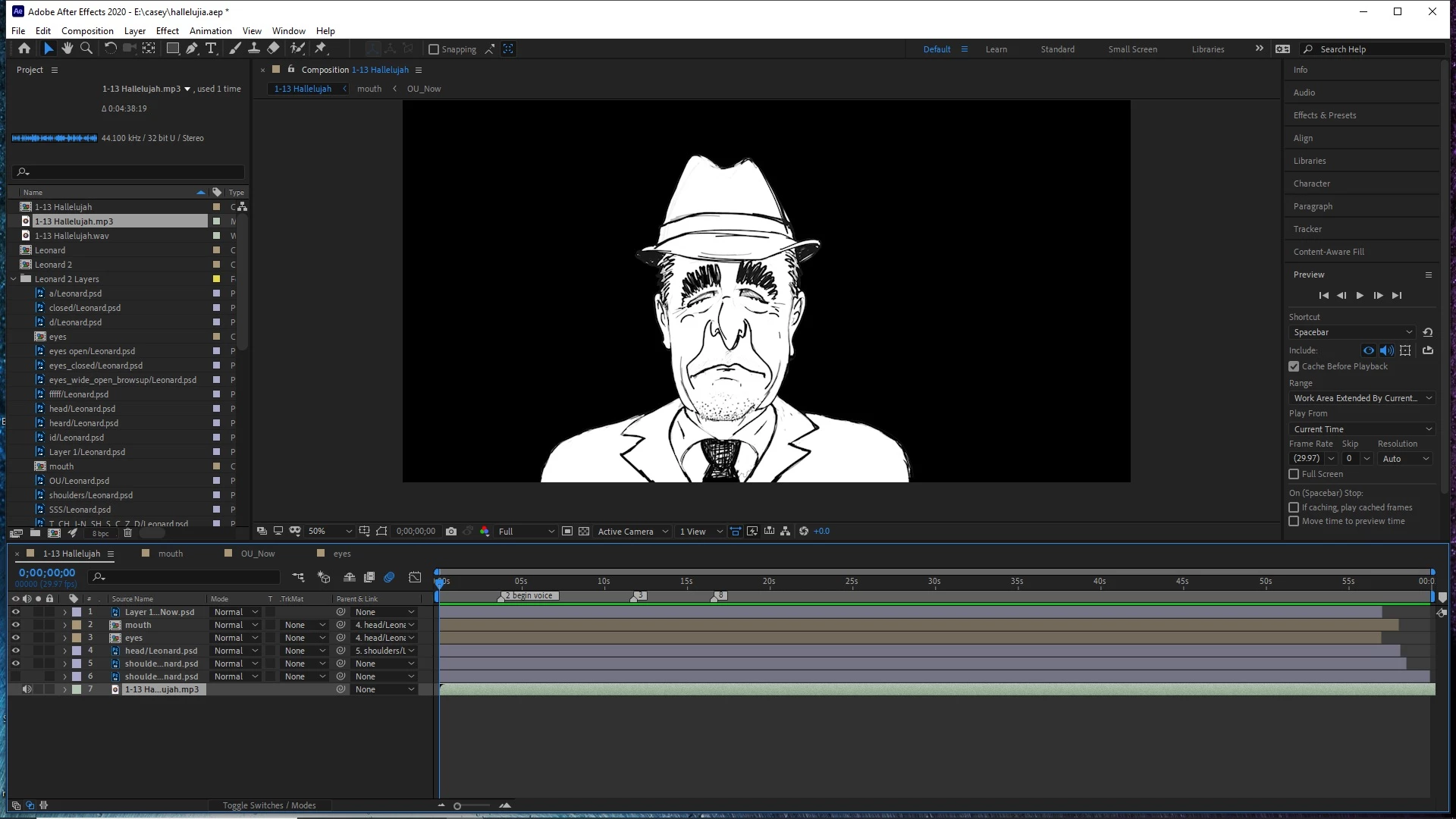Viewport: 1456px width, 819px height.
Task: Select the Pen tool
Action: [192, 49]
